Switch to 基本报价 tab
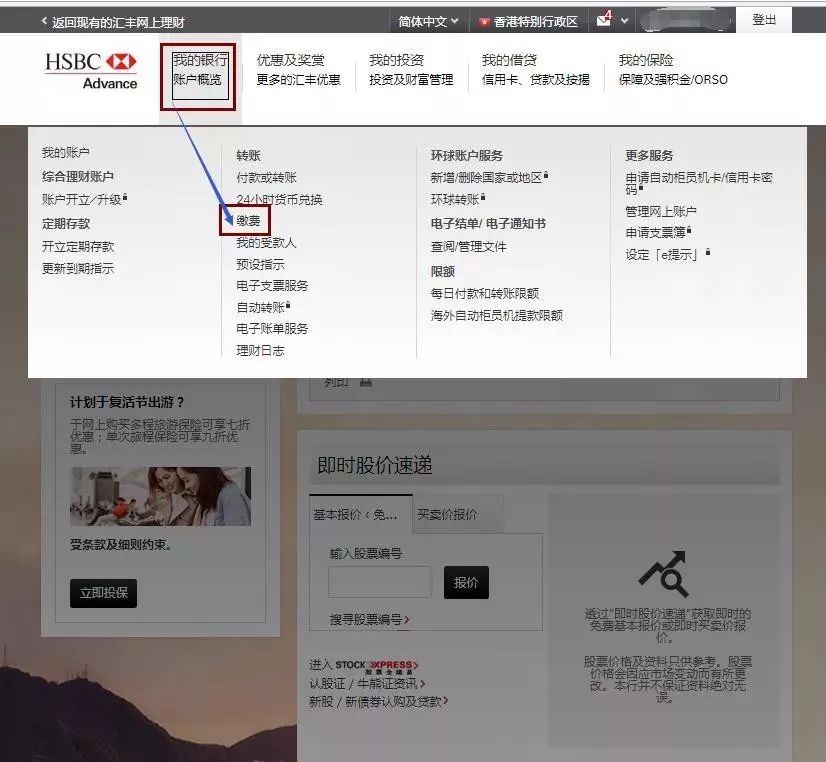Image resolution: width=826 pixels, height=762 pixels. tap(360, 514)
